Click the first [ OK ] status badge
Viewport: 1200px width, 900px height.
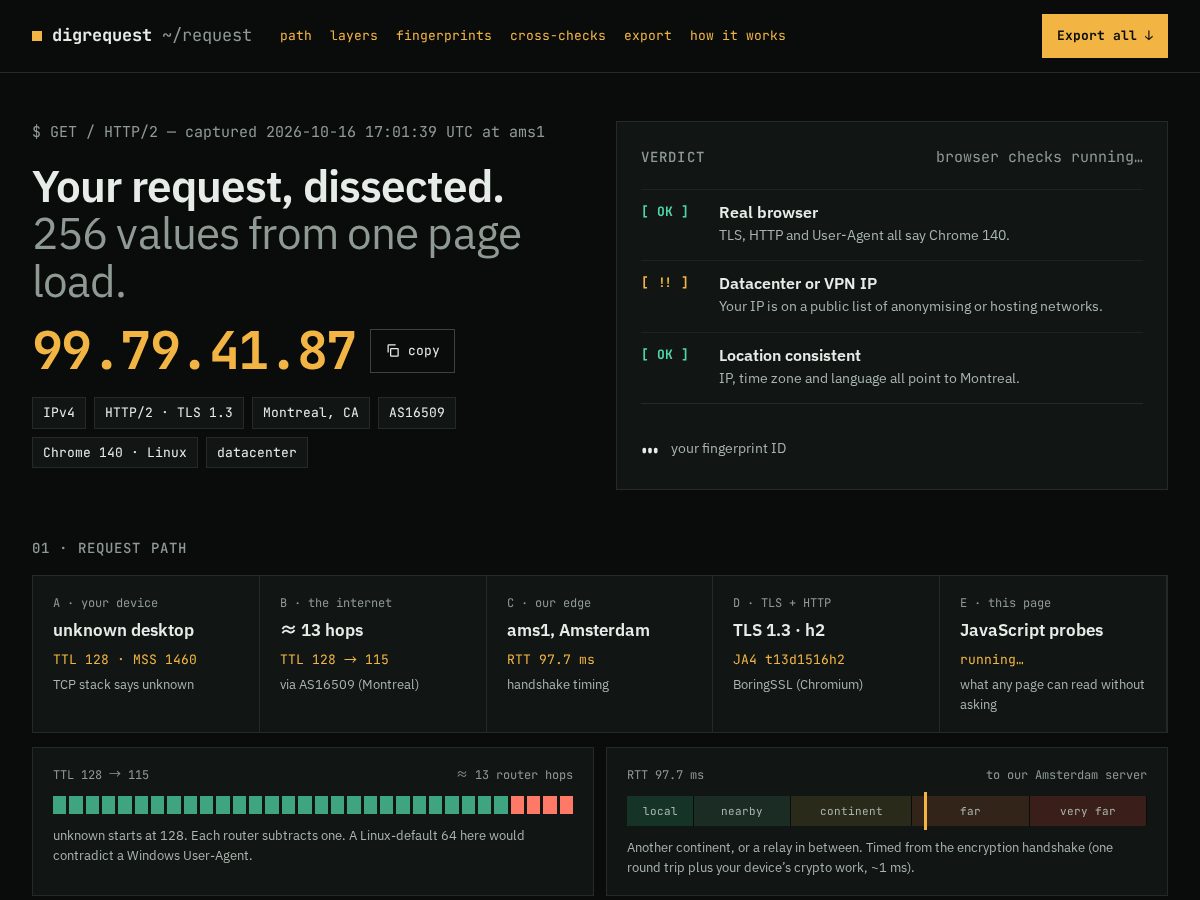[x=665, y=212]
